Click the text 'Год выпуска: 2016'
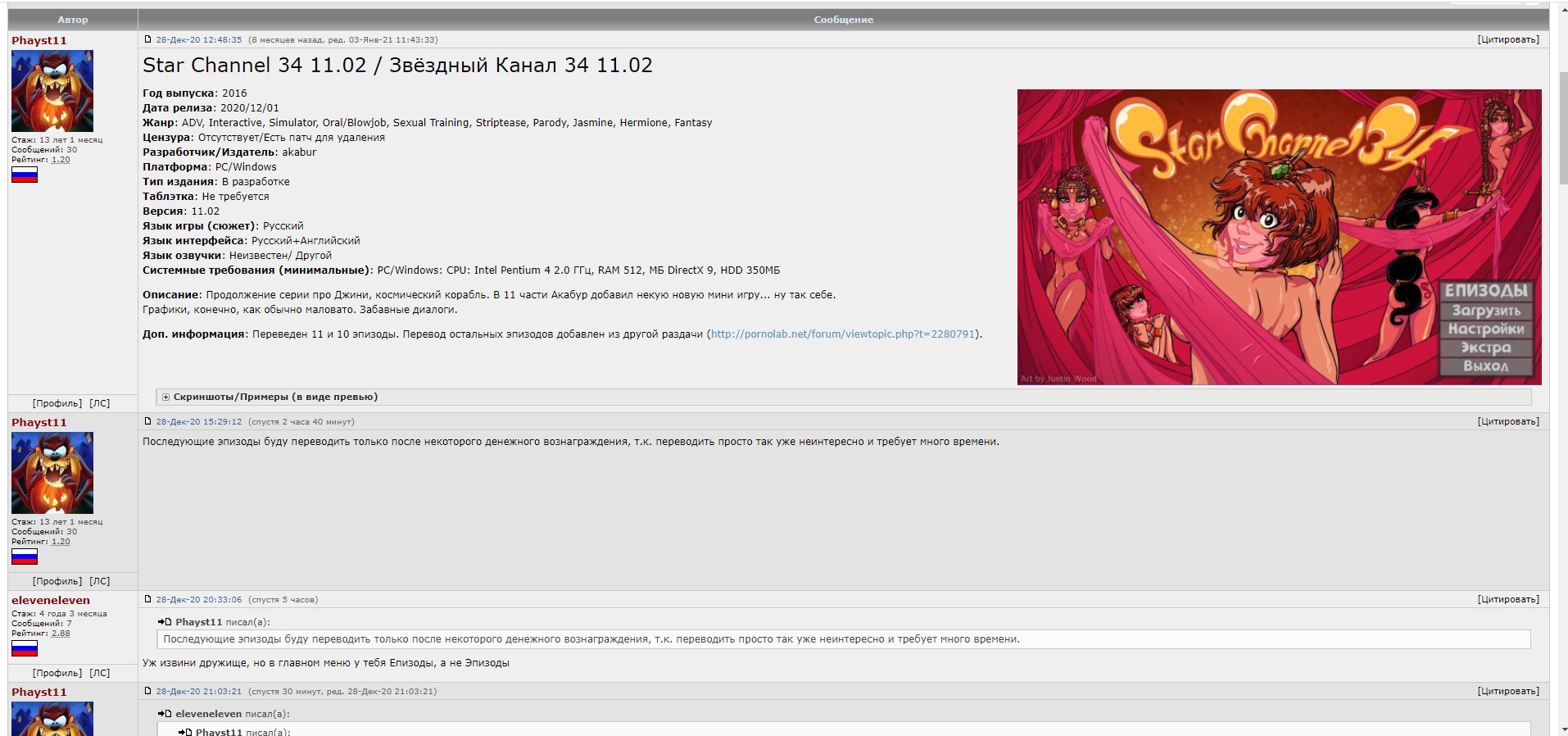 coord(195,93)
